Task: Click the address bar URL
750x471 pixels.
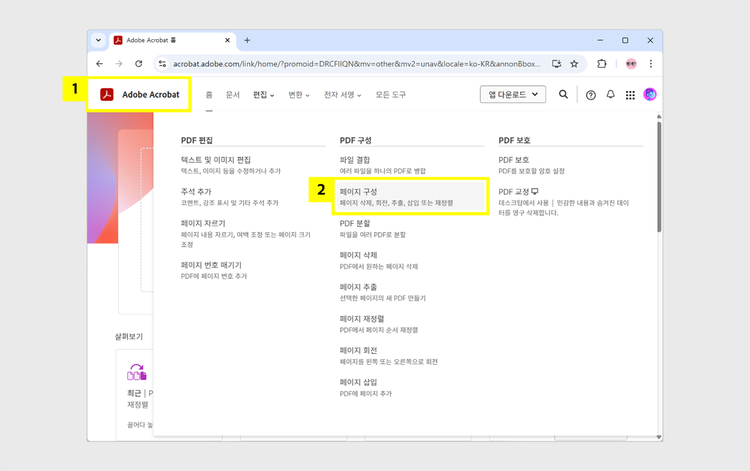Action: click(357, 64)
